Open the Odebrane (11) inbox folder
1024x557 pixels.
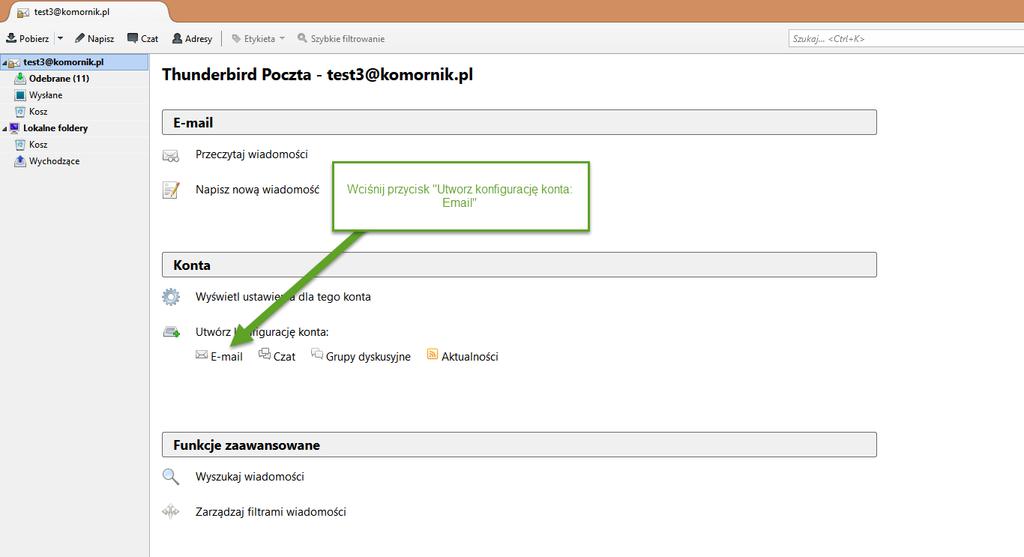(x=59, y=78)
